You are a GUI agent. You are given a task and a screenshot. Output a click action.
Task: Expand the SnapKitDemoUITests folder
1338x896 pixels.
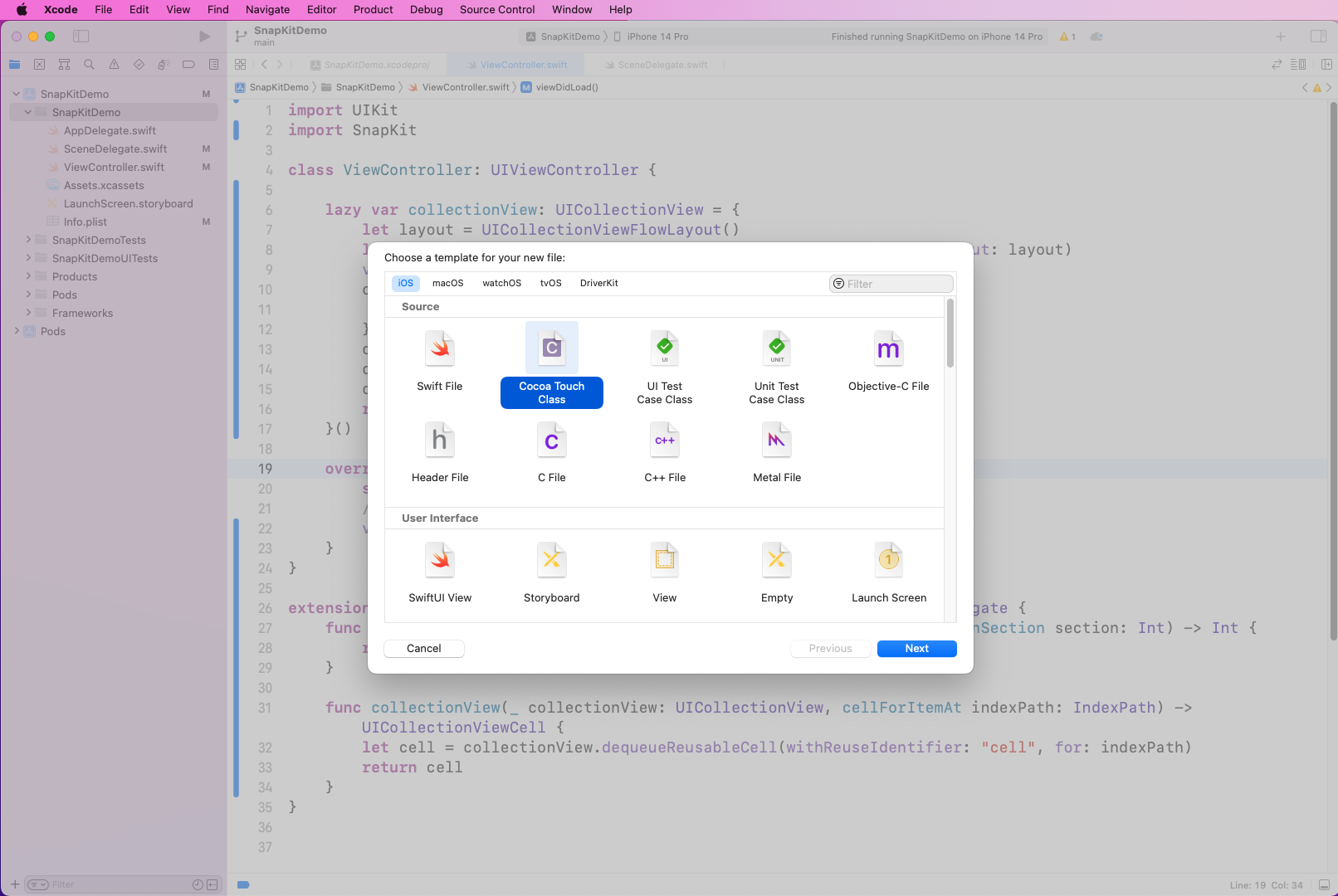click(27, 258)
